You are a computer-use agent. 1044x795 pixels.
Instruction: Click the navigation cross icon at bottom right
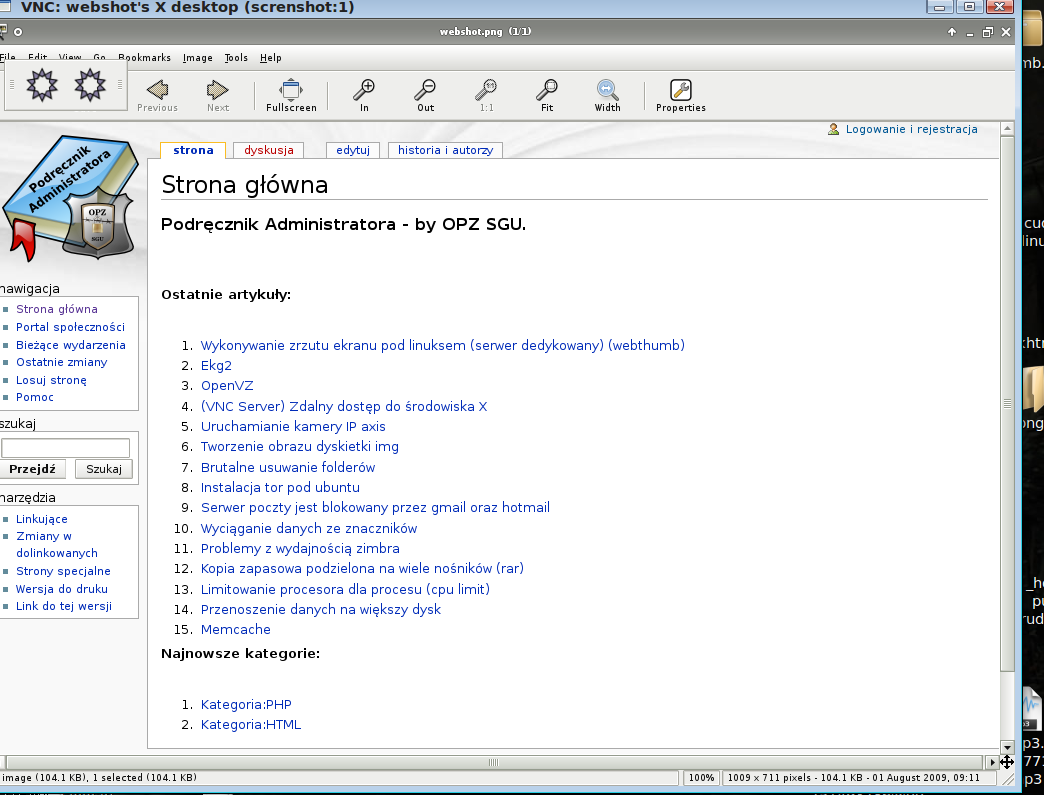click(1006, 762)
